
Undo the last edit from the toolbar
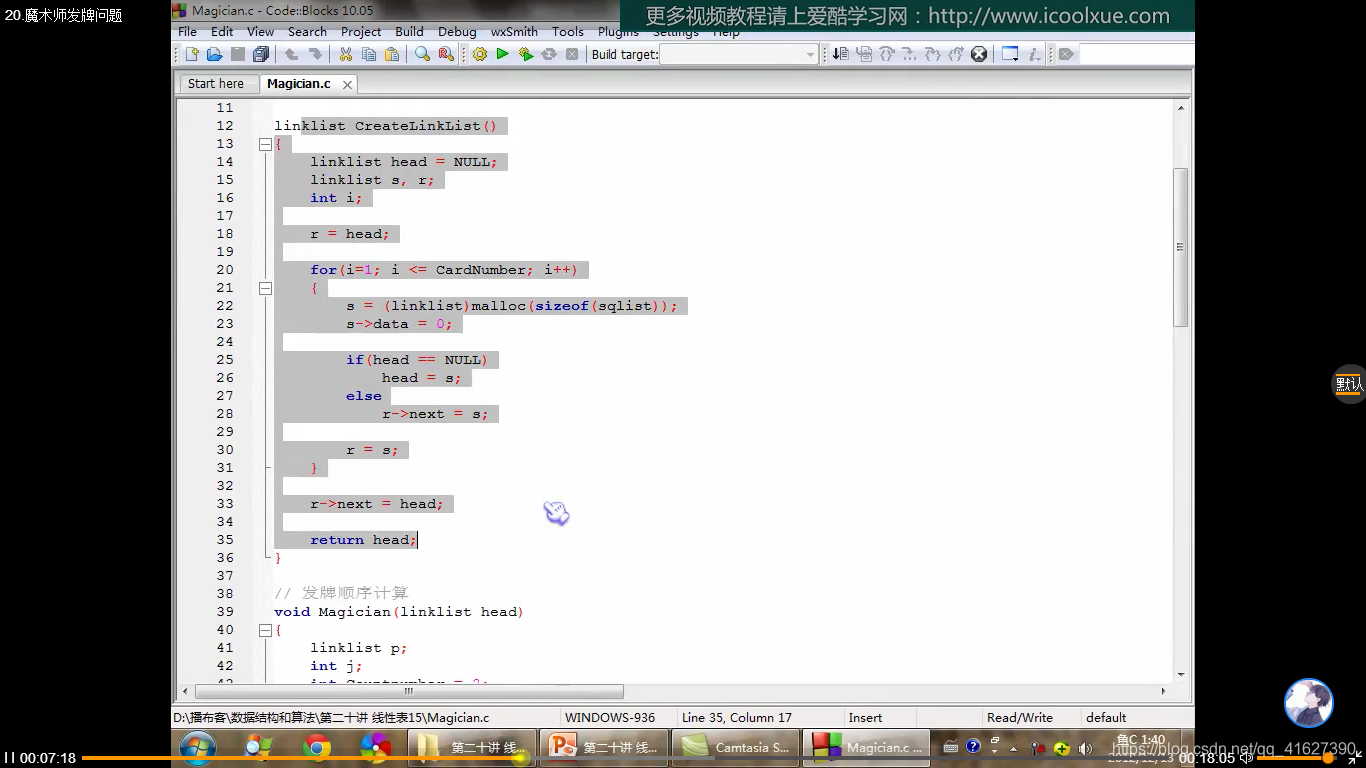pyautogui.click(x=291, y=54)
